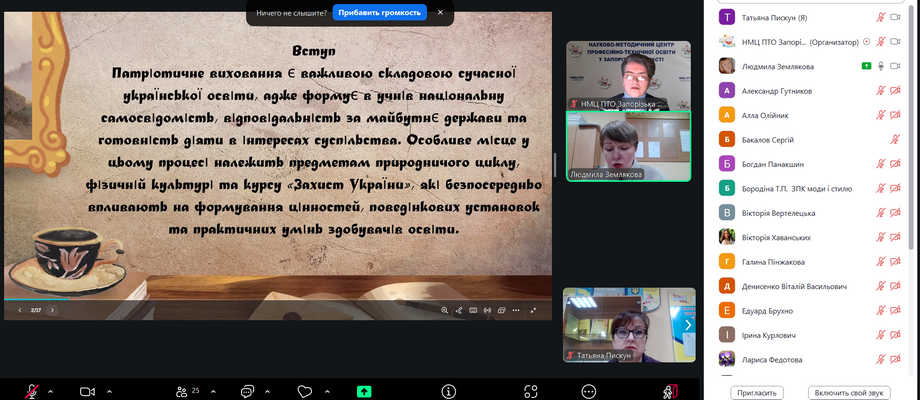
Task: Go to next slide arrow
Action: (53, 310)
